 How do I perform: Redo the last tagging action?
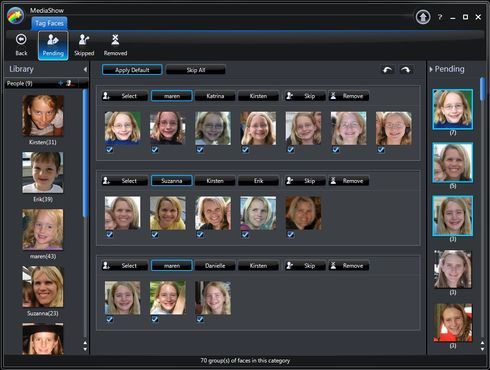[x=406, y=70]
